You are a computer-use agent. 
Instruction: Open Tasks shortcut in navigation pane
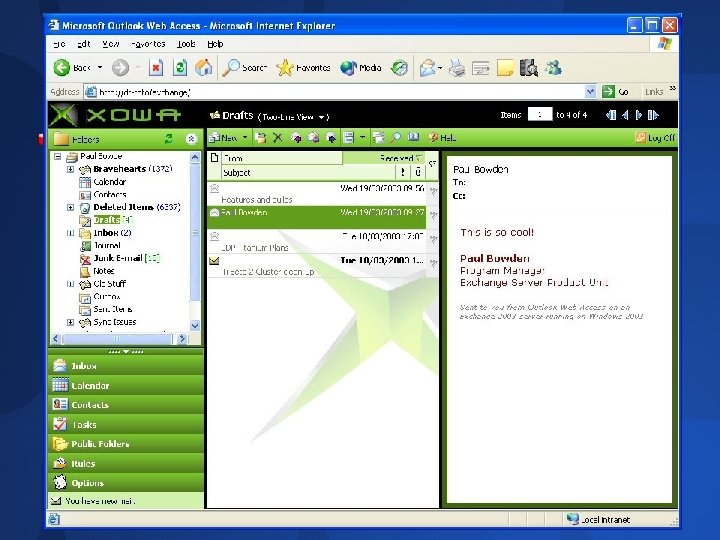coord(125,424)
